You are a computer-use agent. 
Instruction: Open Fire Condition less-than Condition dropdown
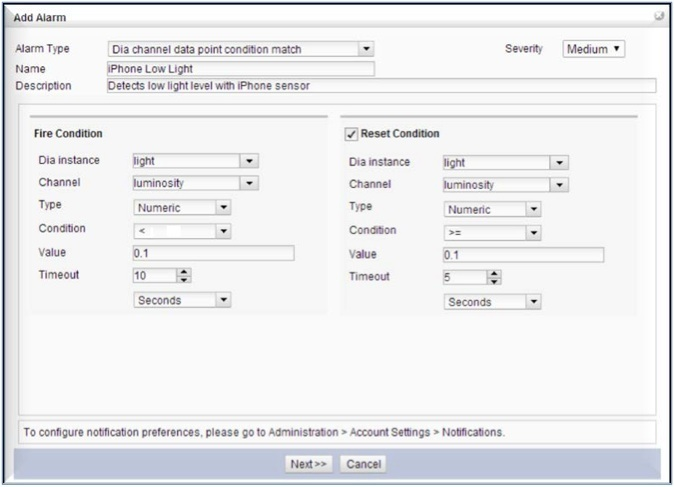pos(223,232)
